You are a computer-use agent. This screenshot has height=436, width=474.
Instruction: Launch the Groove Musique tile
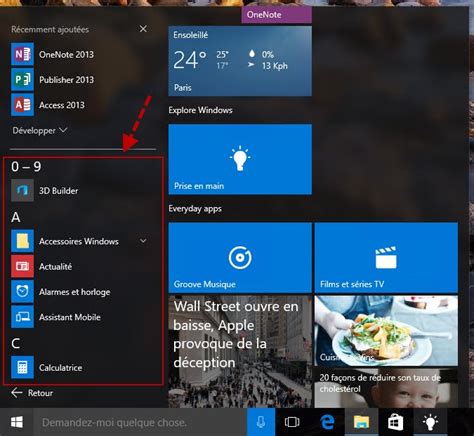coord(240,258)
